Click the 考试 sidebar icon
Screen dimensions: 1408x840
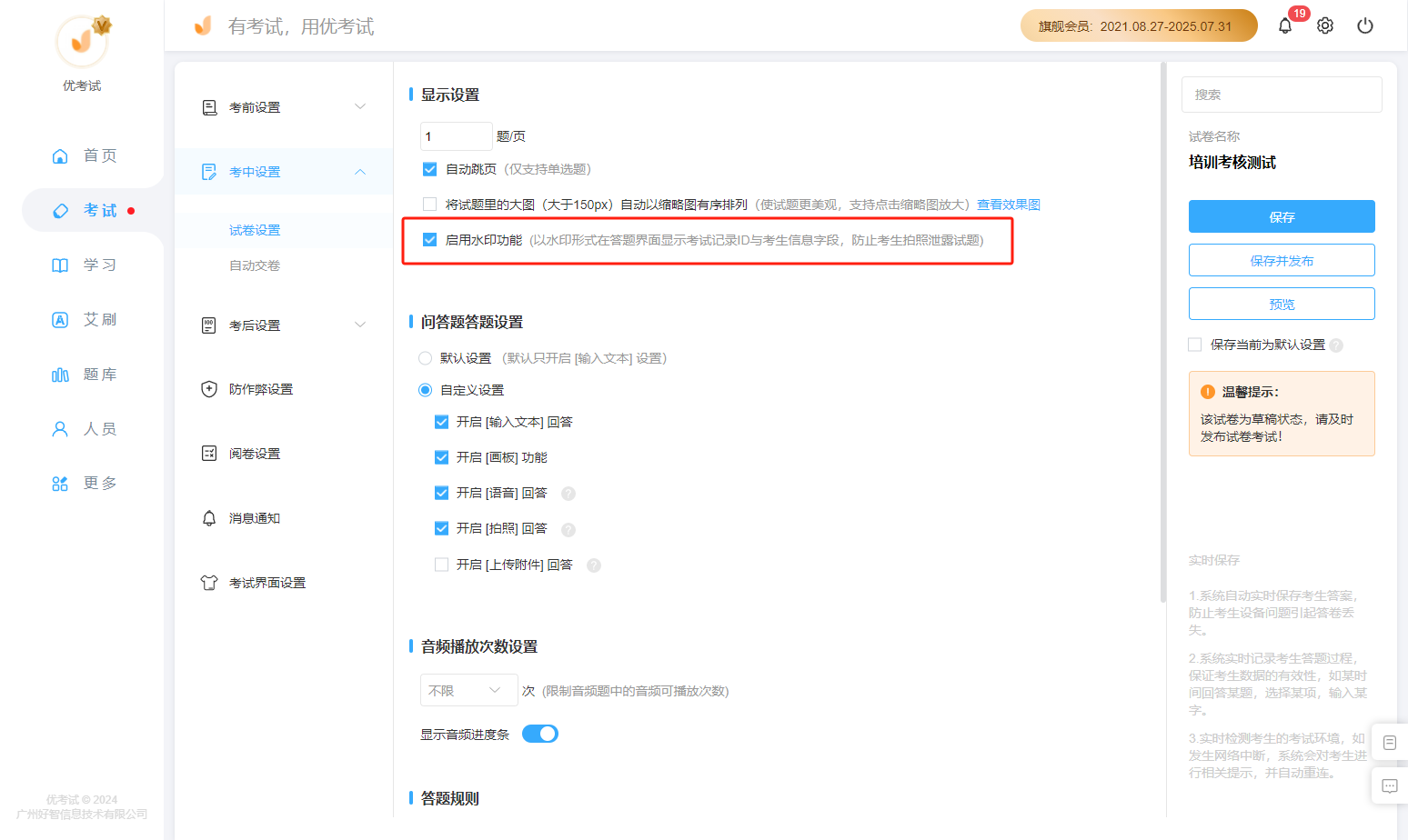click(60, 211)
